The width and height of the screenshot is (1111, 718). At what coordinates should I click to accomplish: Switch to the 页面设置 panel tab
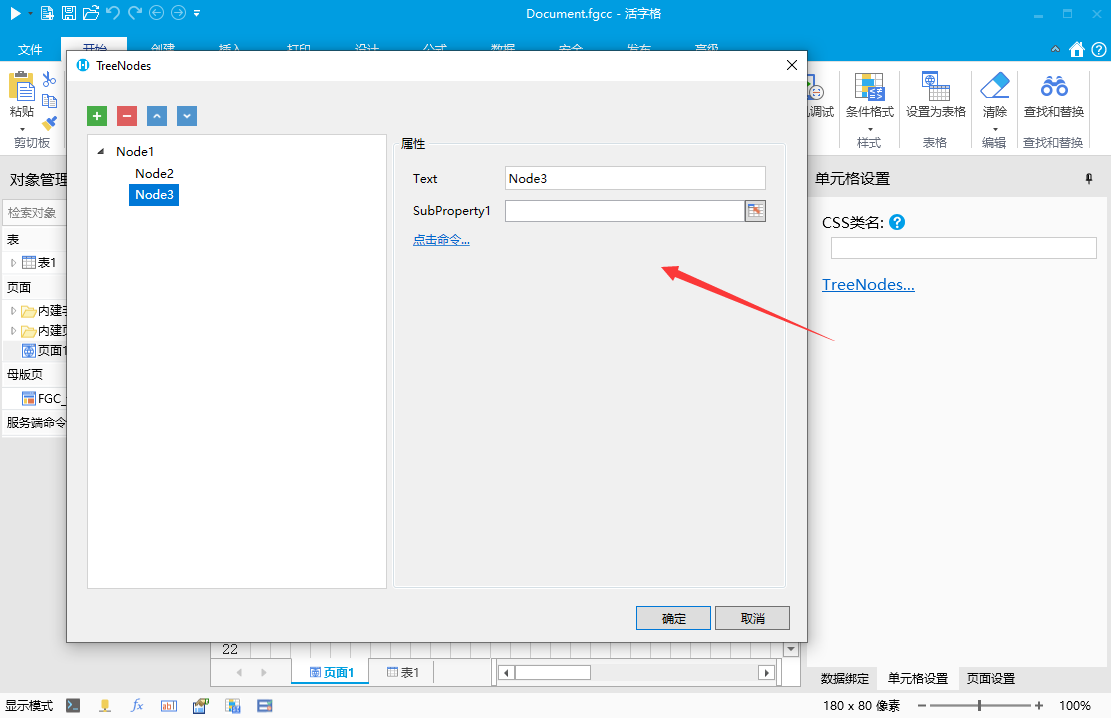(991, 678)
